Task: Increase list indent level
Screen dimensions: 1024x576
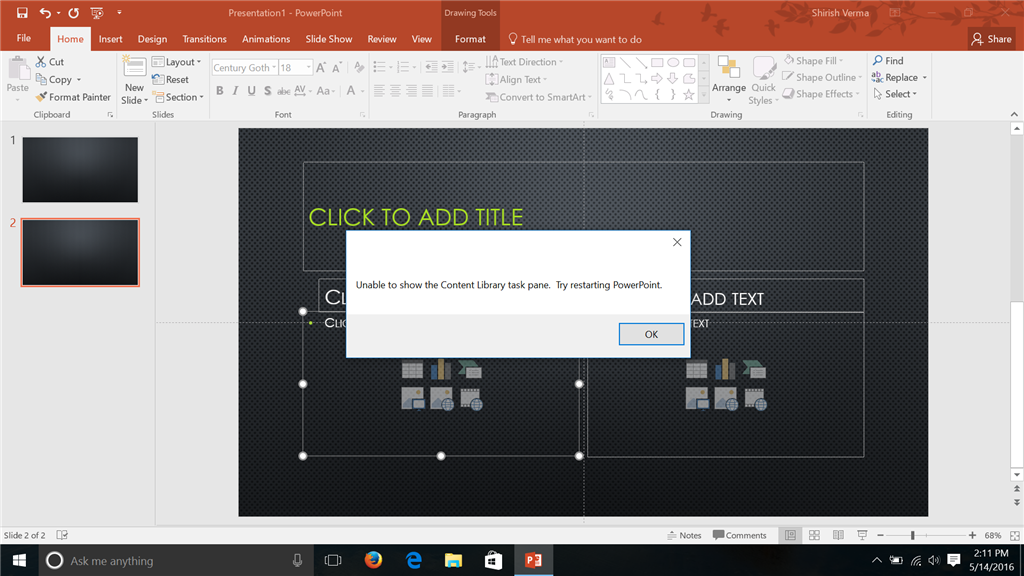Action: [x=447, y=67]
